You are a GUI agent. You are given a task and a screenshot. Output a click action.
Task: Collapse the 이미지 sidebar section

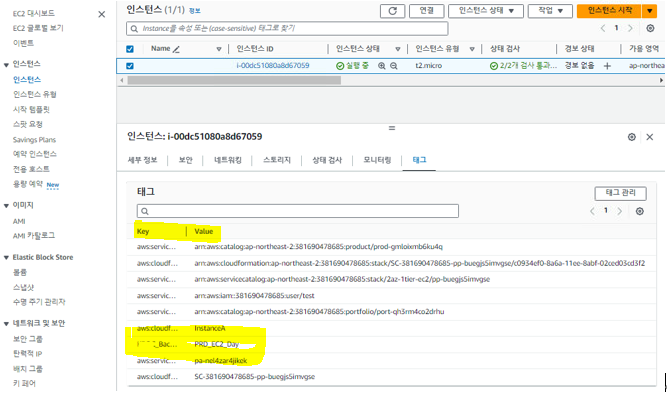click(6, 206)
